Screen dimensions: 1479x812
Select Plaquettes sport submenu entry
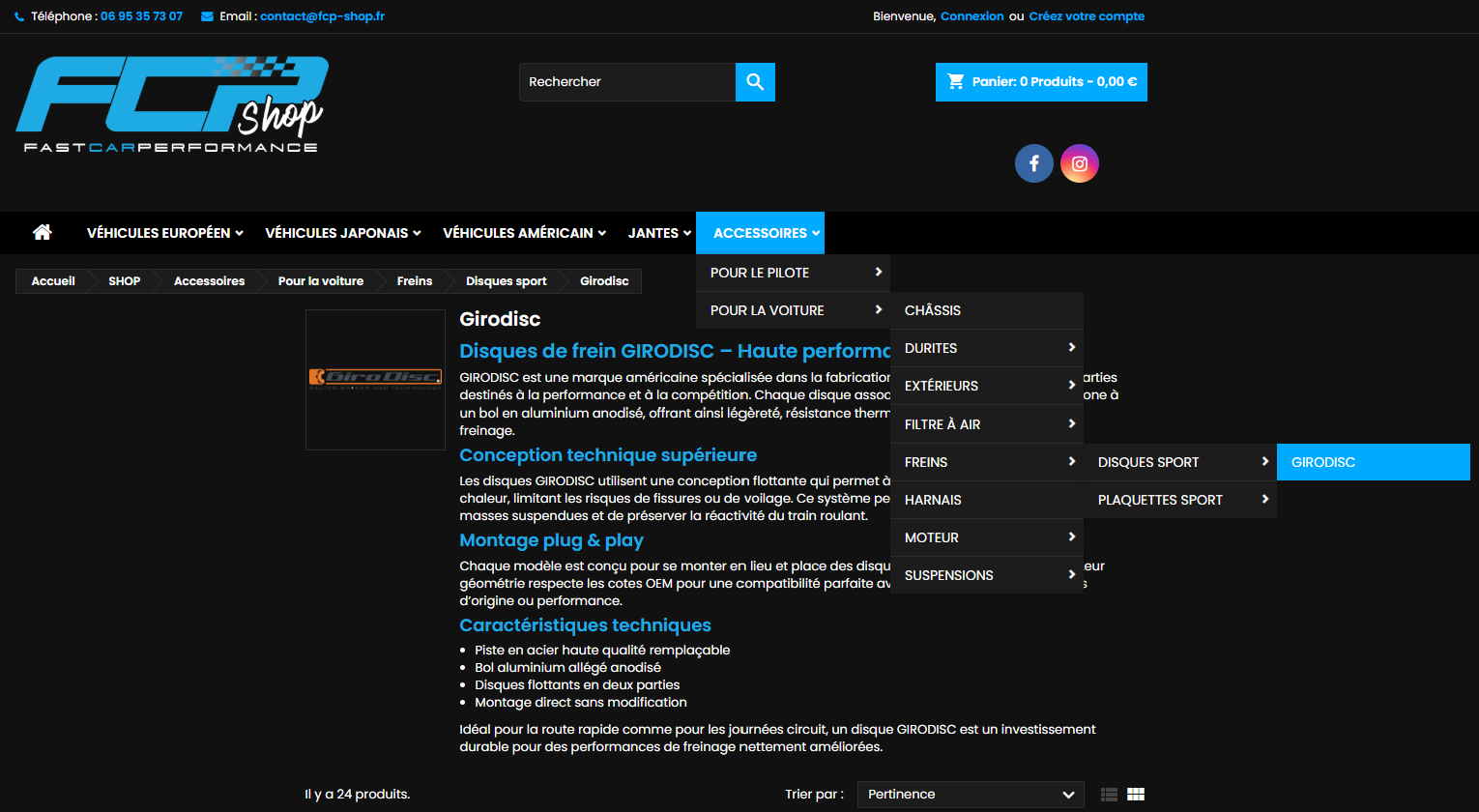[x=1180, y=500]
